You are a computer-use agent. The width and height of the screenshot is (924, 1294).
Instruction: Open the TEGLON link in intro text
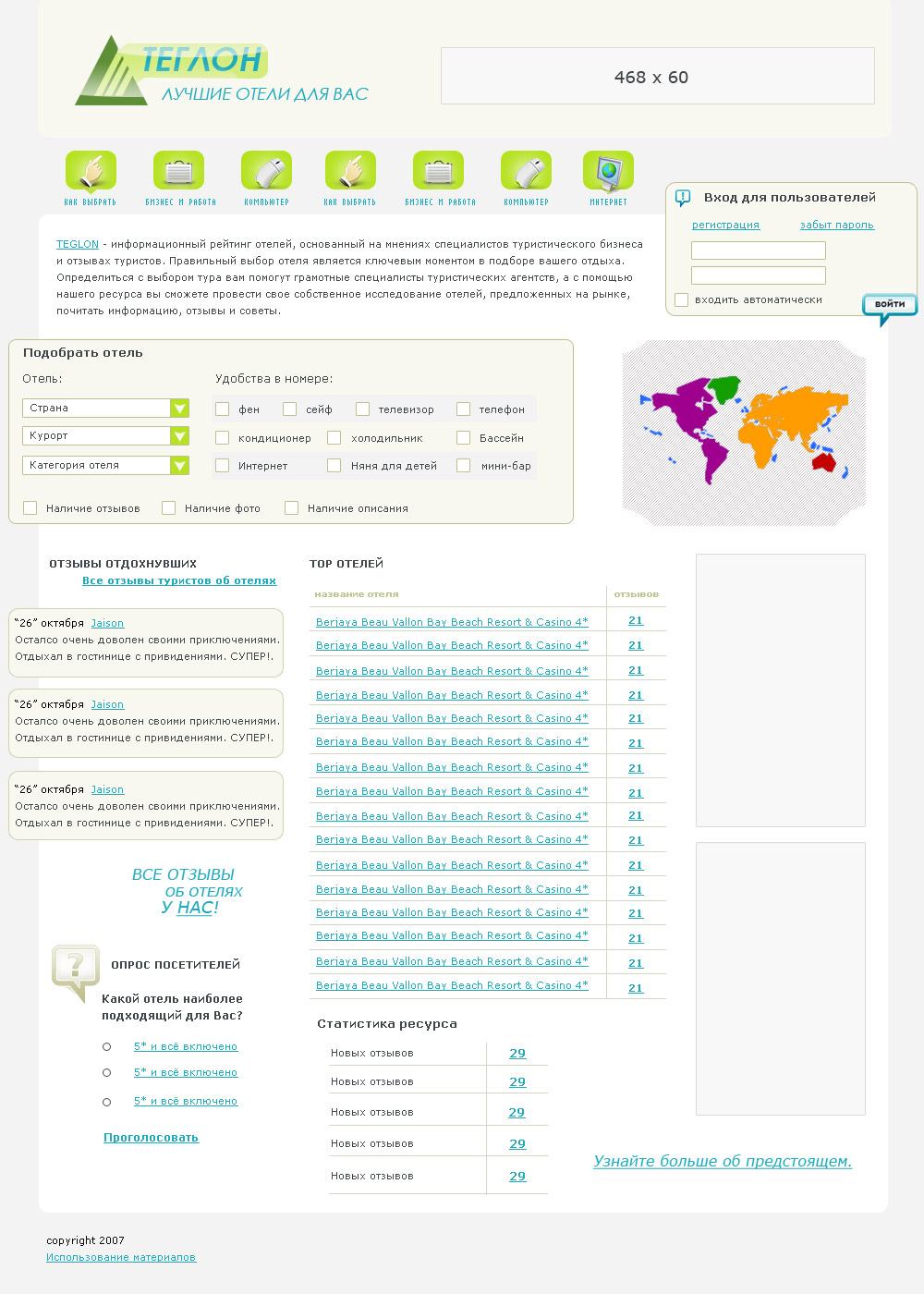pyautogui.click(x=78, y=244)
